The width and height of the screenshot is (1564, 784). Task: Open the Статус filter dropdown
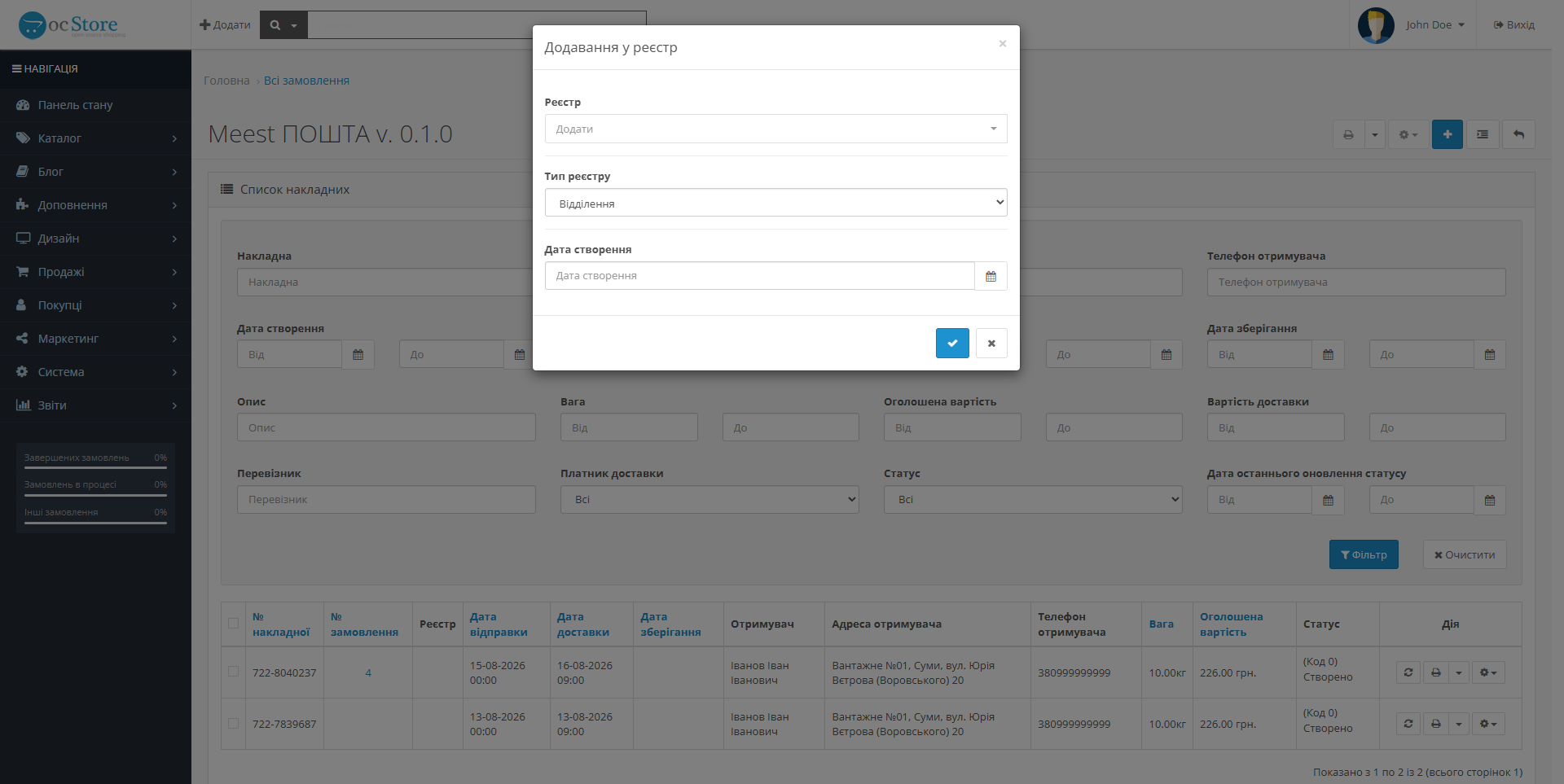click(x=1033, y=500)
